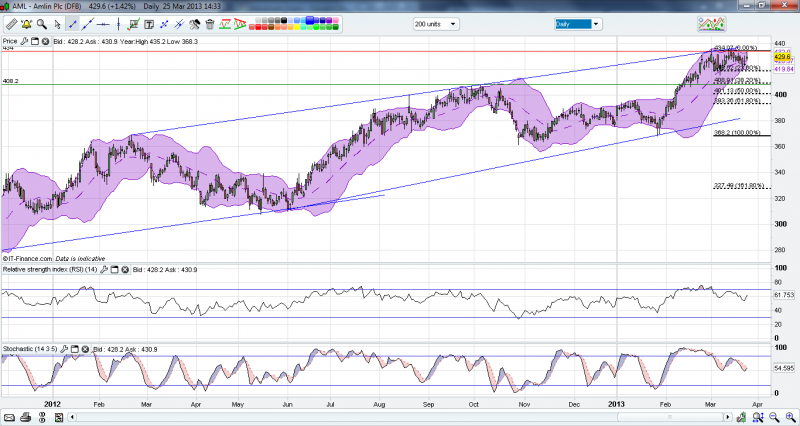This screenshot has width=800, height=426.
Task: Open the hammer and wrench settings tool
Action: [x=195, y=24]
